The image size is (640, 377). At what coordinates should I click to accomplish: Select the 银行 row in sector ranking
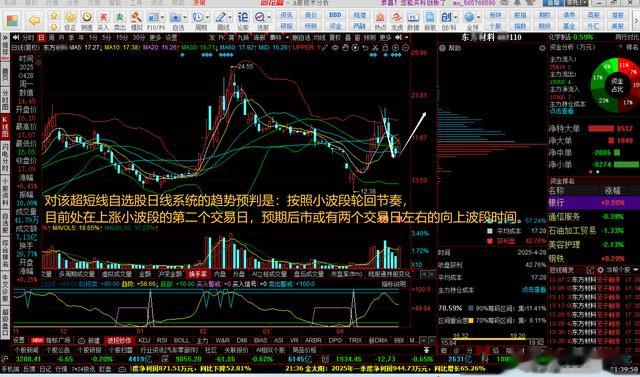pyautogui.click(x=593, y=202)
